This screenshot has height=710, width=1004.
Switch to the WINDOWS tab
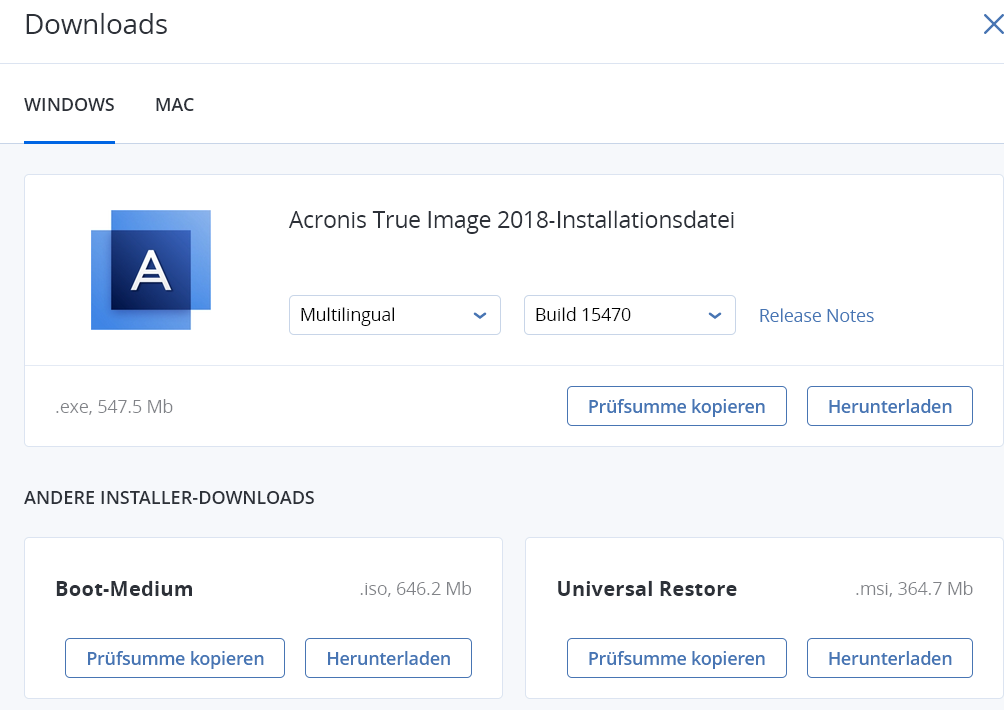[69, 104]
